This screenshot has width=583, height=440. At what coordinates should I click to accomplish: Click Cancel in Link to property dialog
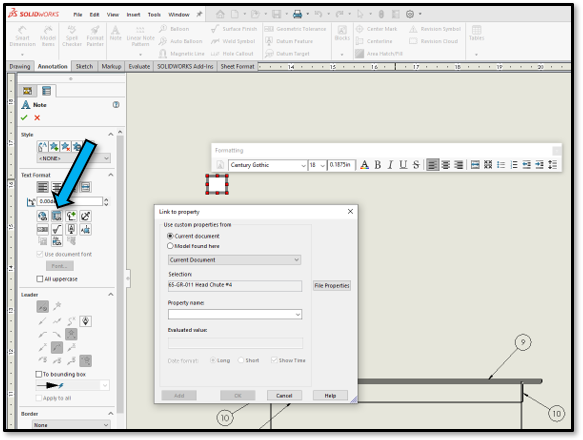tap(284, 395)
